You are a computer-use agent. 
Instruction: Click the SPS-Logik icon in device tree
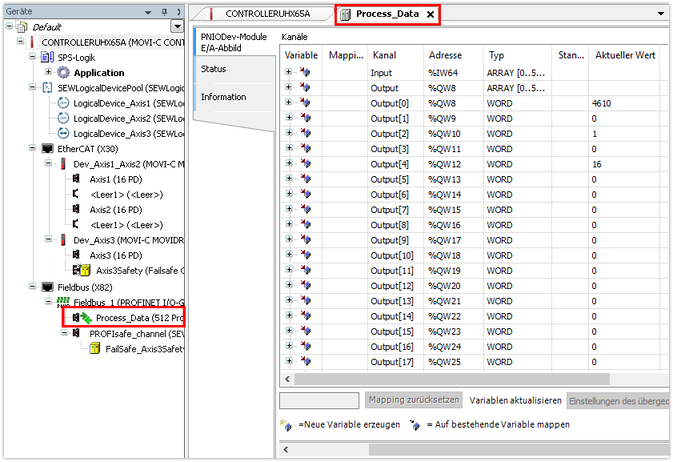(x=47, y=58)
